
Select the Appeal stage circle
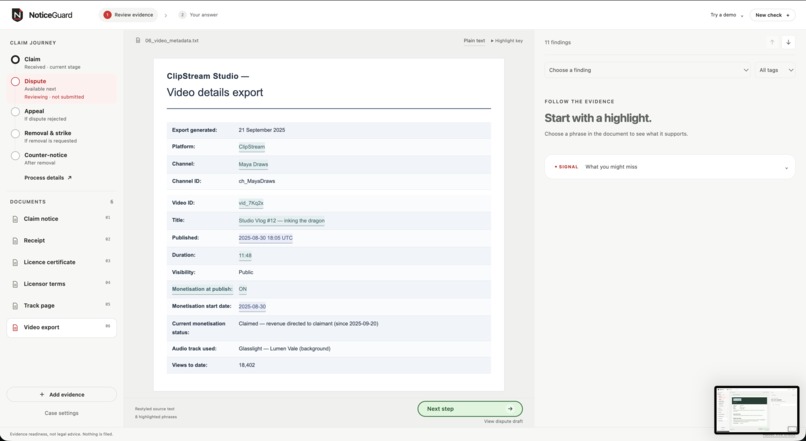(15, 112)
